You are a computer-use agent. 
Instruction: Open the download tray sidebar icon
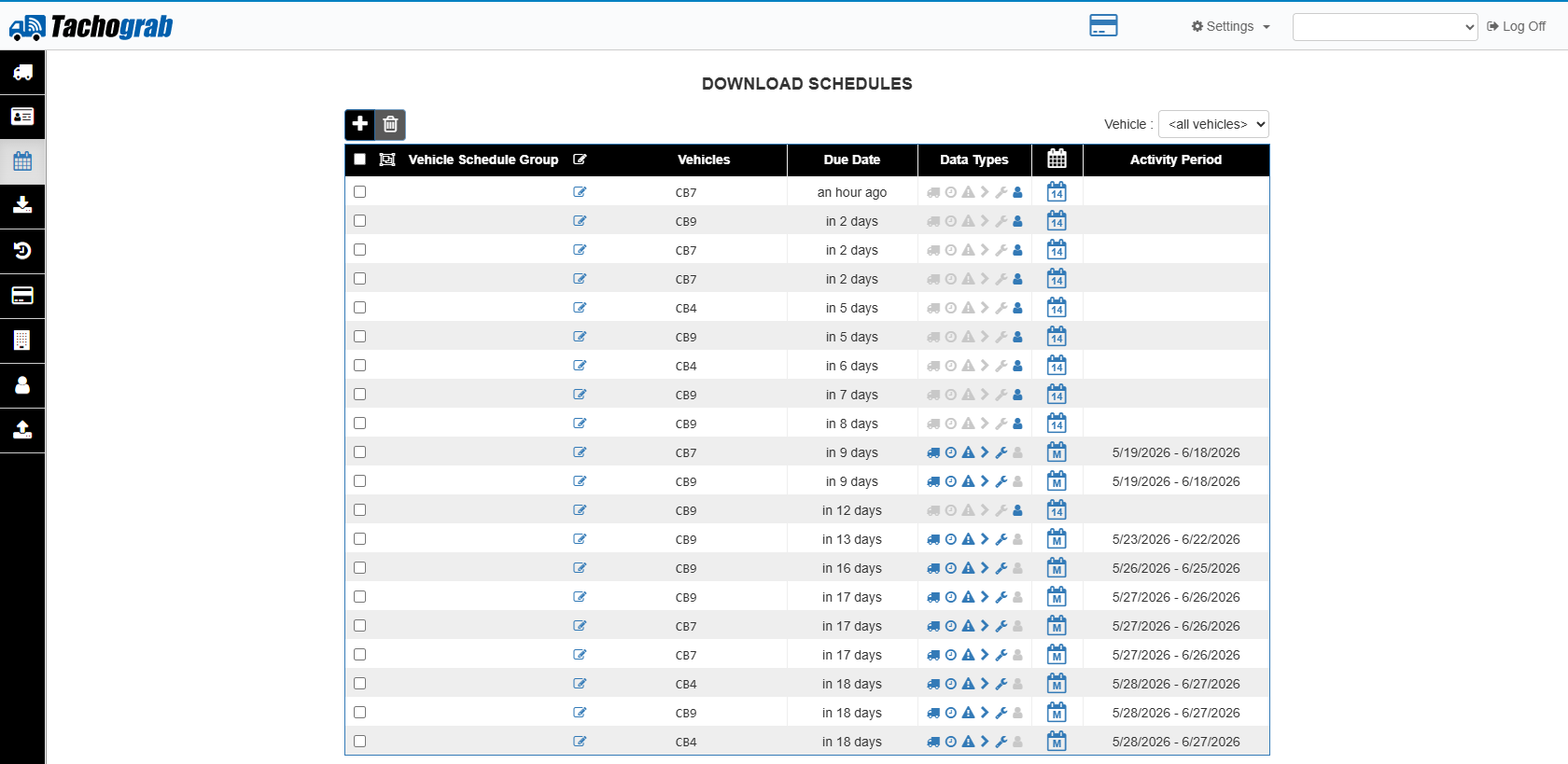[22, 205]
